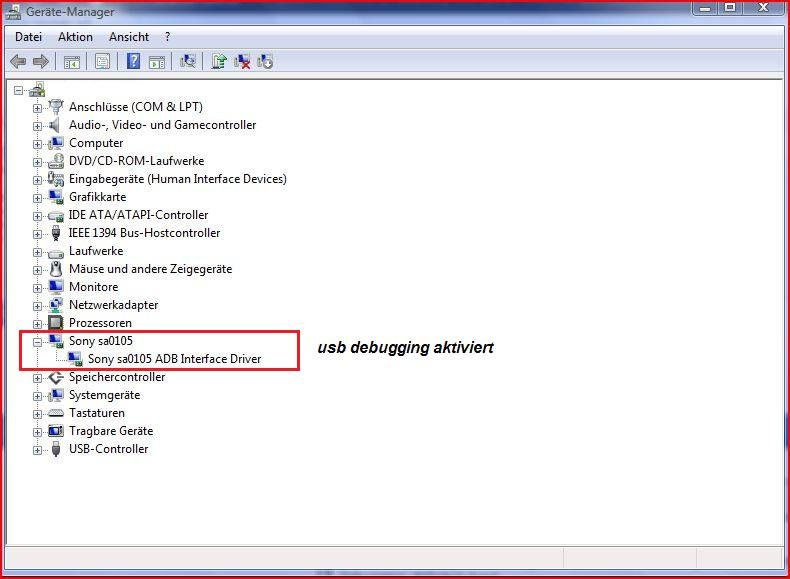Viewport: 790px width, 579px height.
Task: Open the Aktion menu
Action: click(75, 37)
